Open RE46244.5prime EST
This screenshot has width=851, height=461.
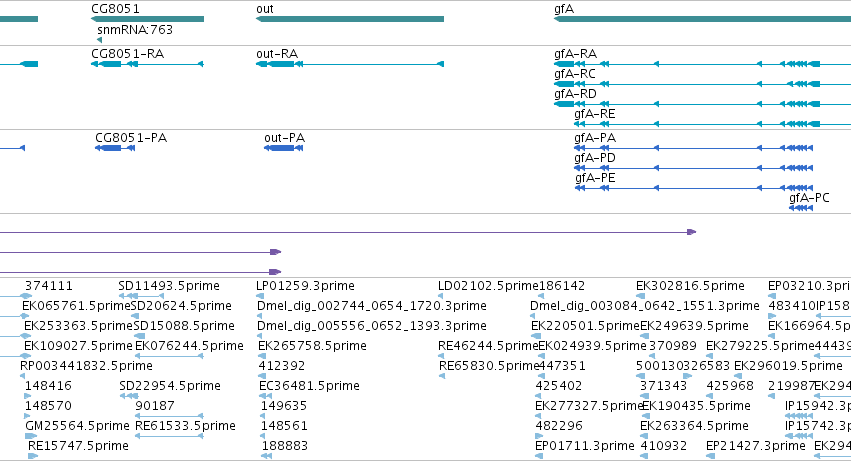(x=488, y=346)
